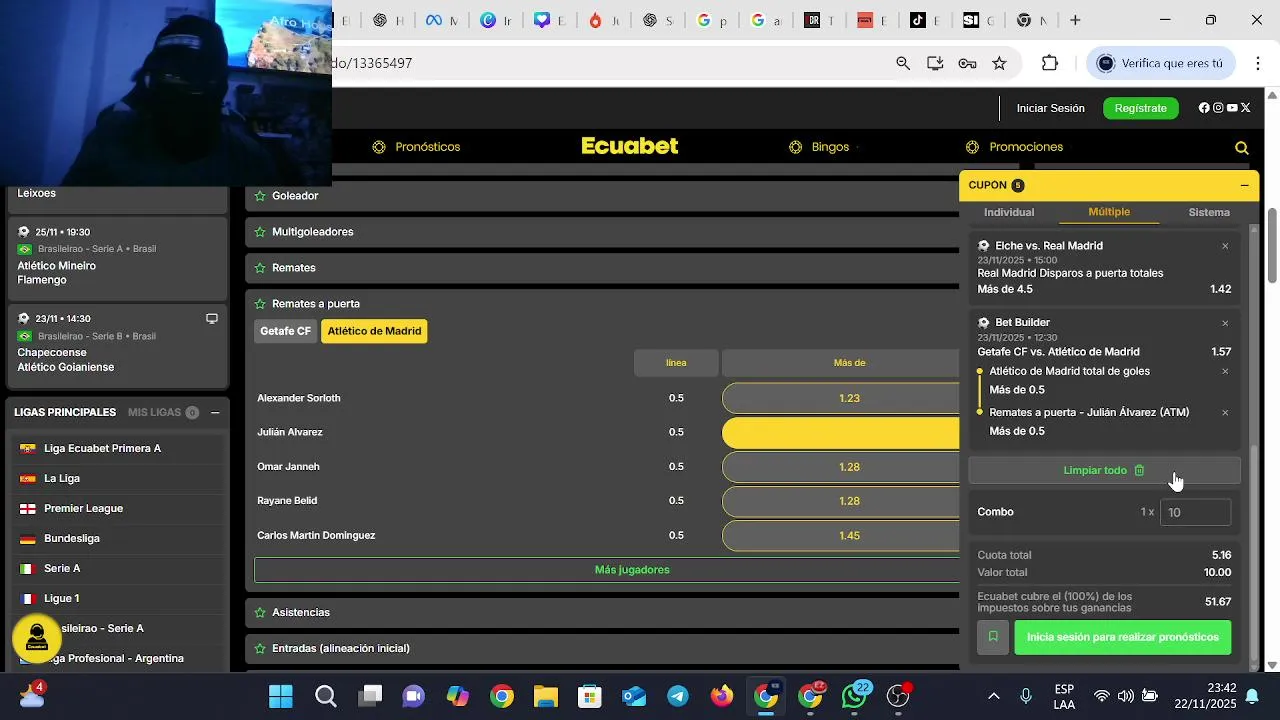Favorite the Goleador market star
The height and width of the screenshot is (720, 1280).
click(x=260, y=196)
